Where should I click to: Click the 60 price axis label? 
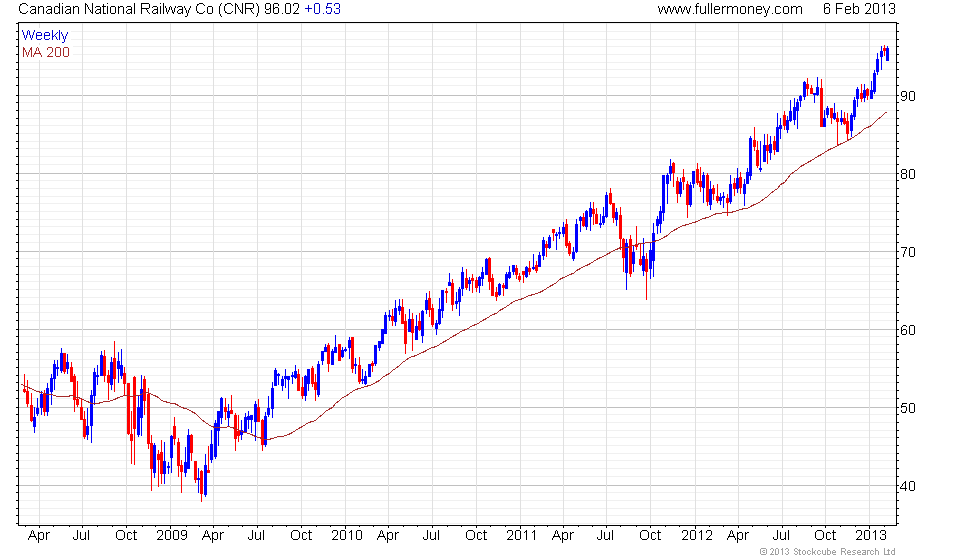point(908,330)
